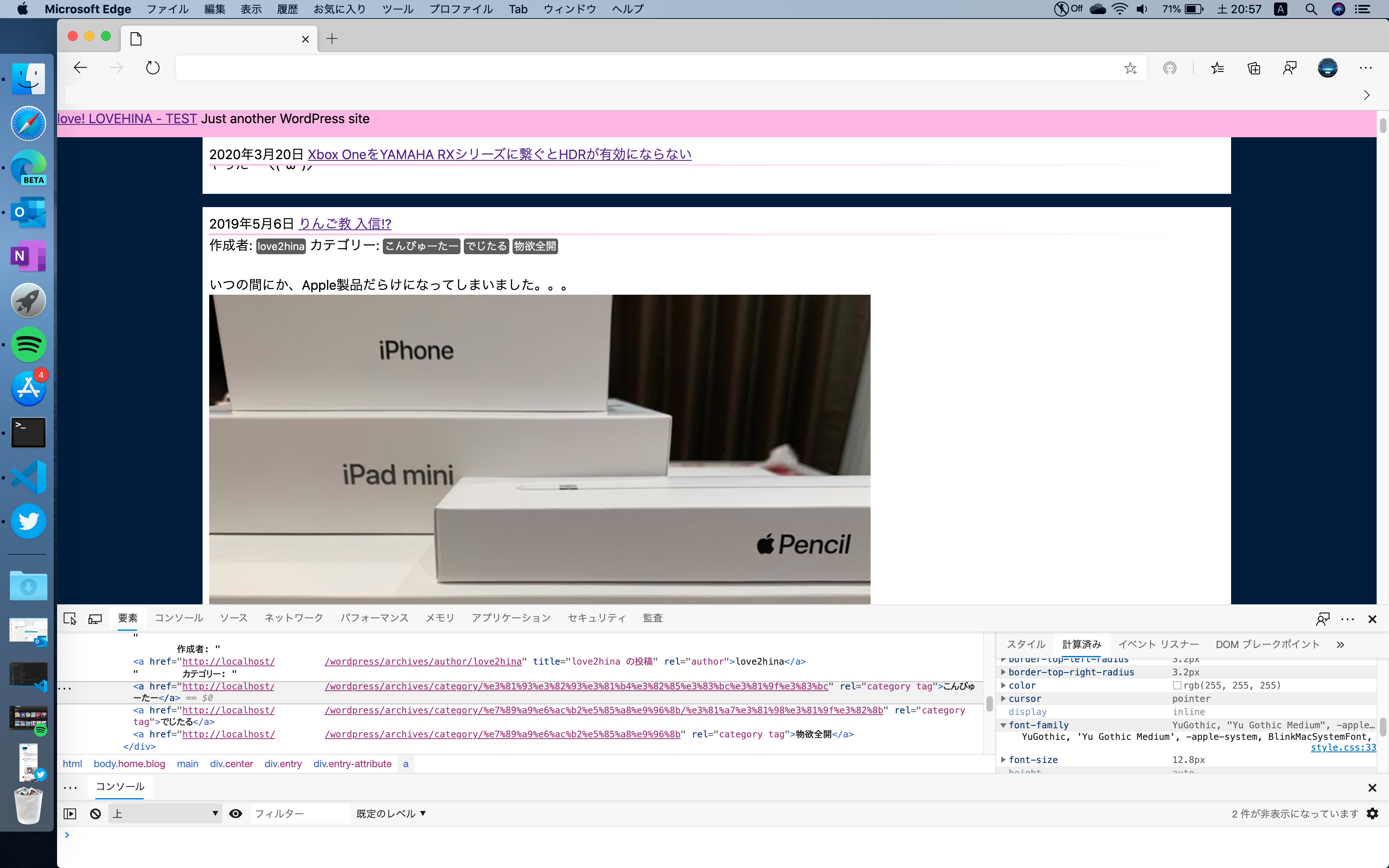This screenshot has height=868, width=1389.
Task: Select div.entry-attribute in breadcrumb
Action: 352,763
